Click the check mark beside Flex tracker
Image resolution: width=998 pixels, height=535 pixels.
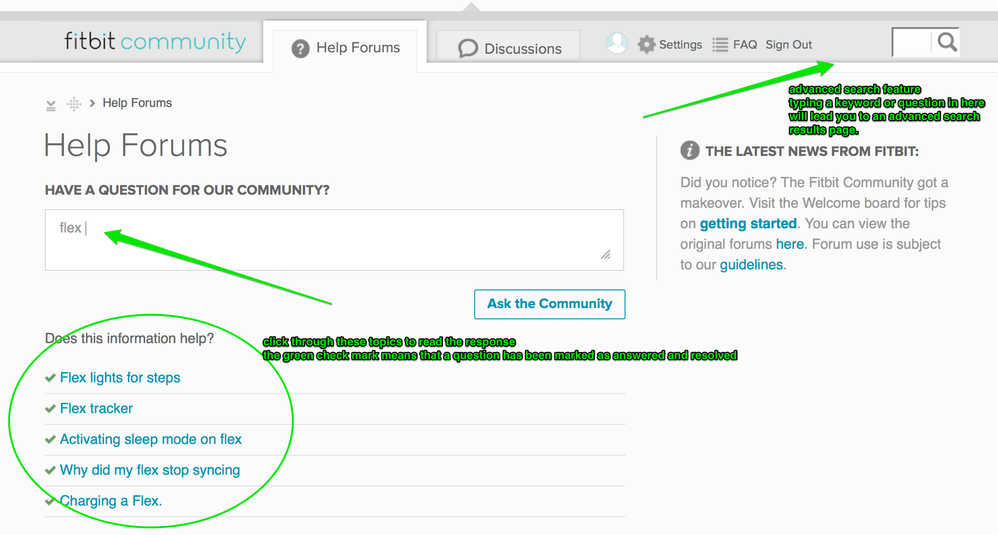tap(50, 408)
